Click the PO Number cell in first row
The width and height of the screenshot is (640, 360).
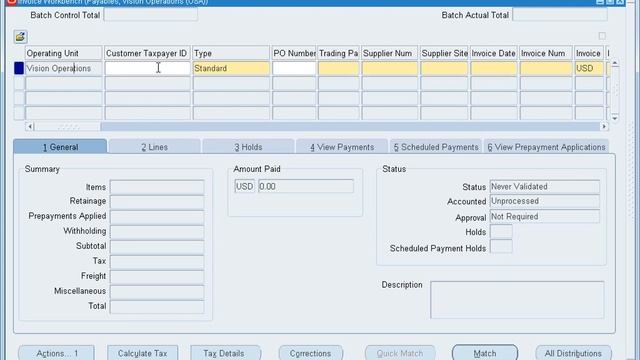coord(294,68)
